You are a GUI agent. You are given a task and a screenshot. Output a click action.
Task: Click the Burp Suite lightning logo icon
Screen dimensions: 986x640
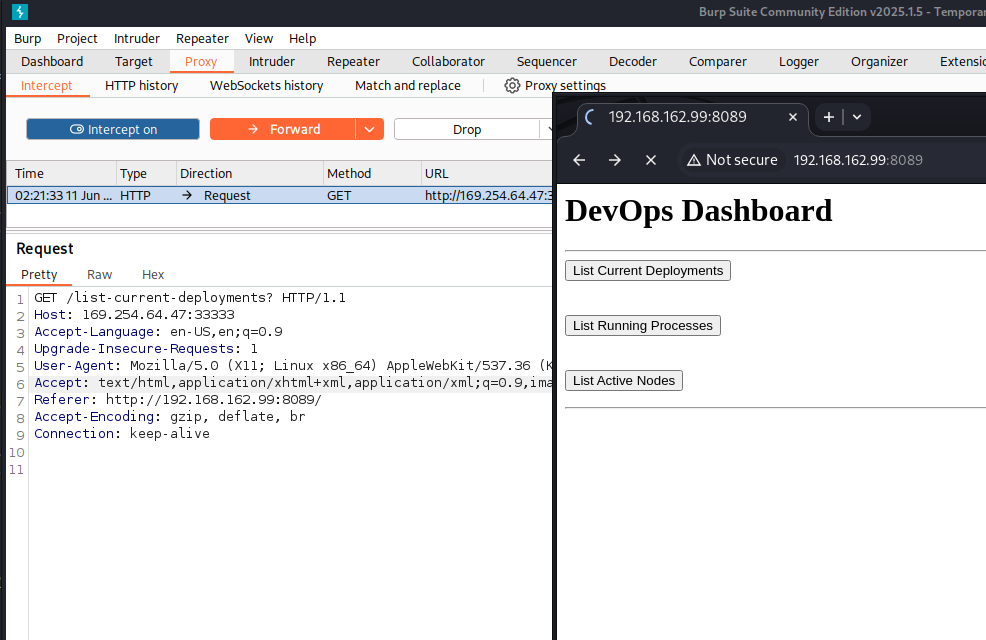(x=19, y=12)
